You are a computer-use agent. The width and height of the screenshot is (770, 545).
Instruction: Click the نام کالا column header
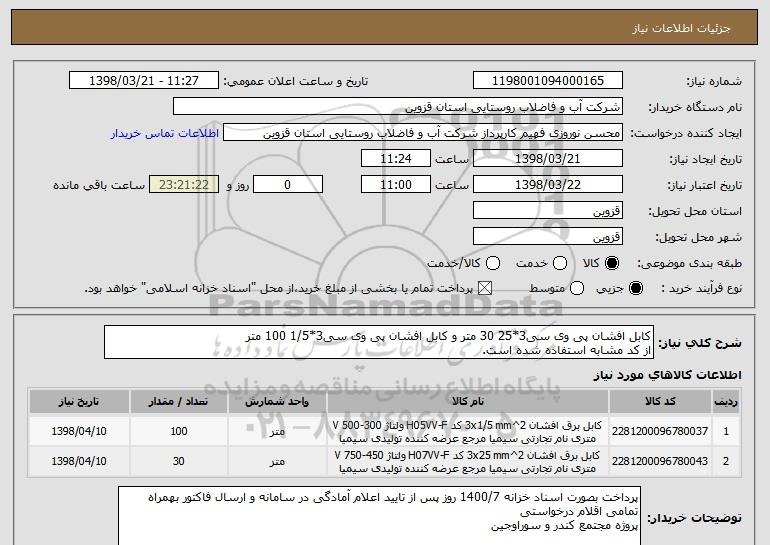pos(468,402)
